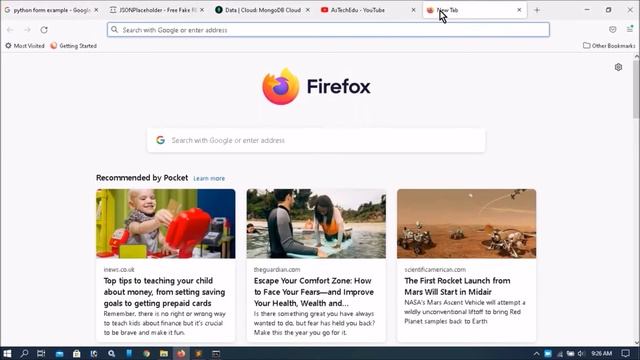Open the Firefox application menu

tap(630, 29)
